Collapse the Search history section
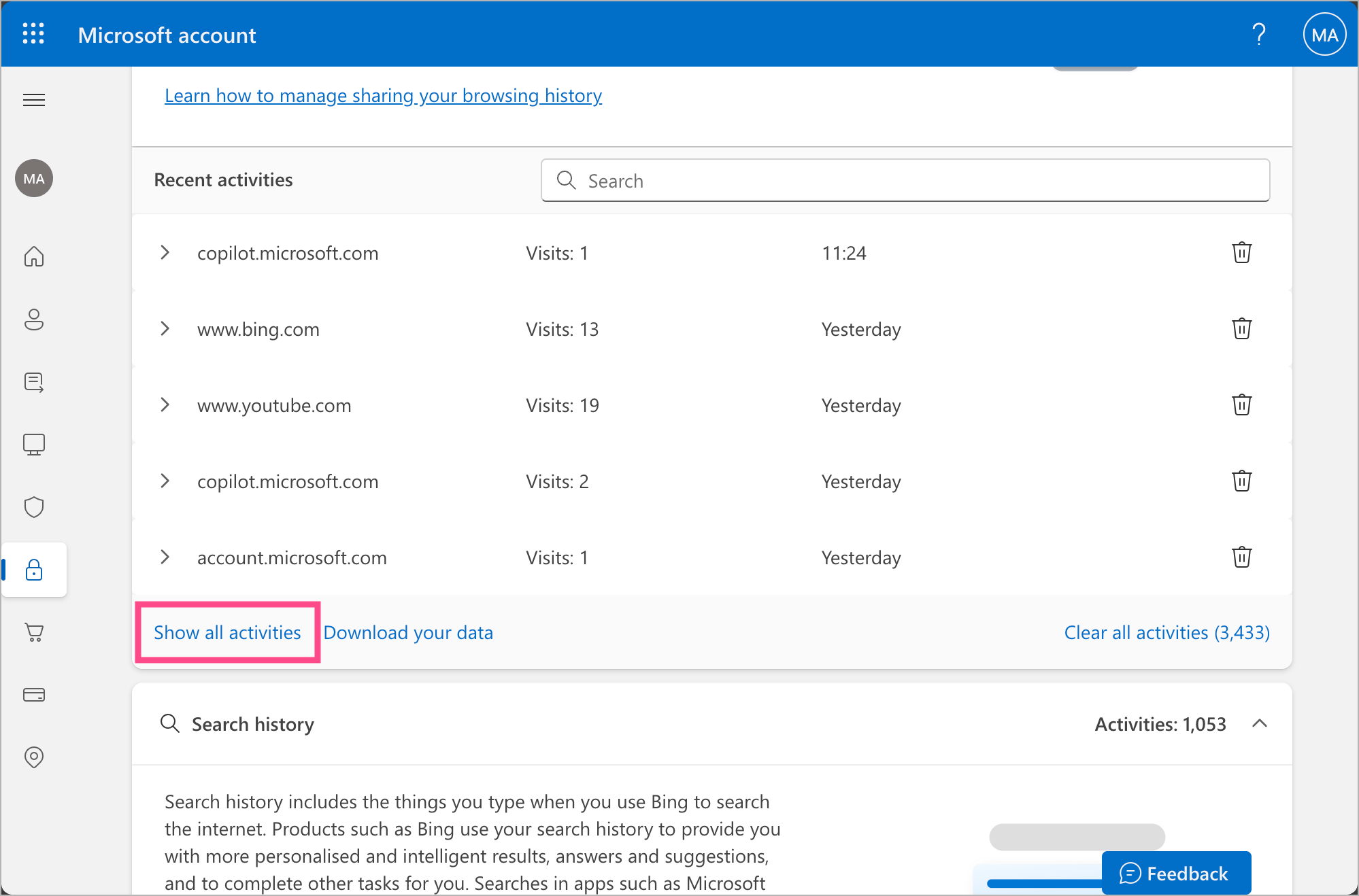 click(x=1259, y=724)
